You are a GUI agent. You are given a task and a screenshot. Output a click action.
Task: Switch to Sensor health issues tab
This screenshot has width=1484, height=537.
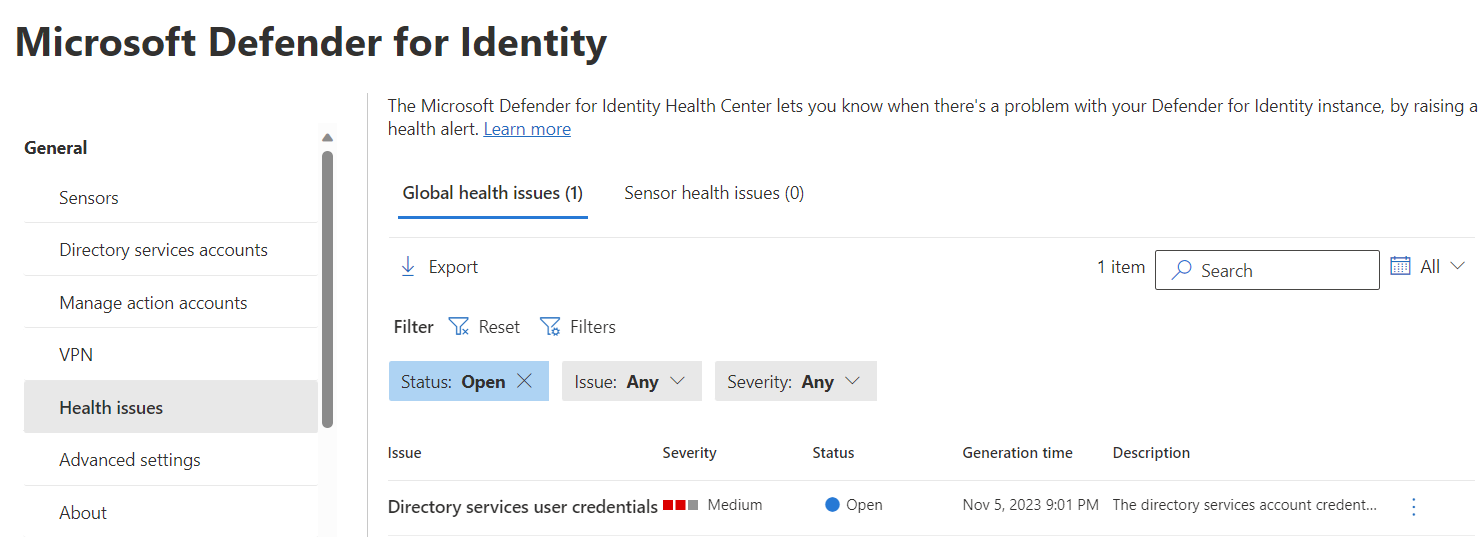coord(714,193)
